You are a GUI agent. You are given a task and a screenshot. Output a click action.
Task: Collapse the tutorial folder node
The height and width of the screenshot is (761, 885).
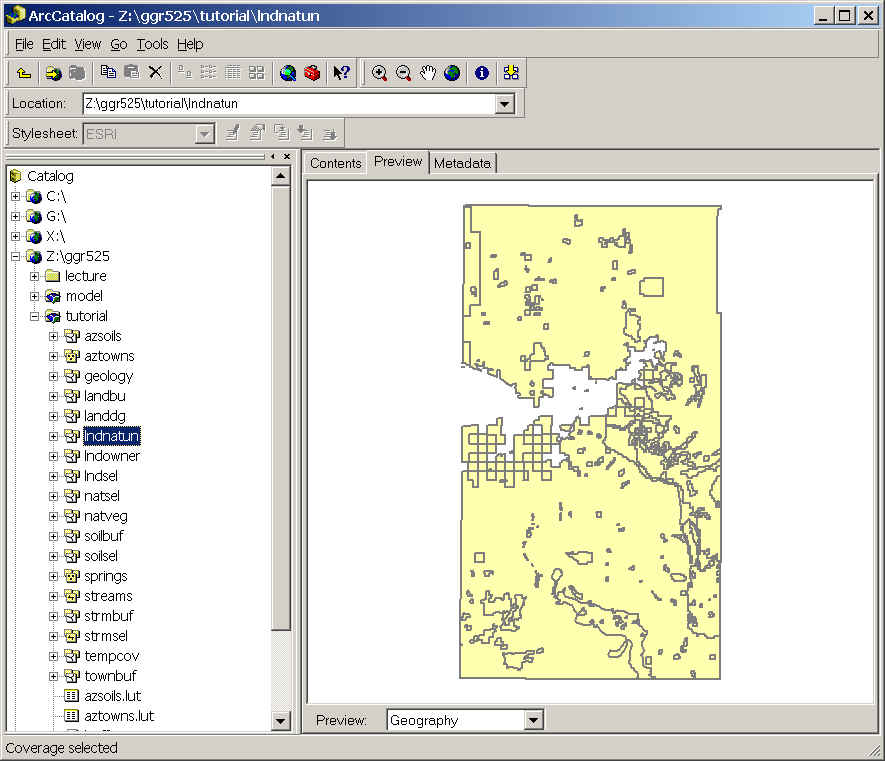coord(35,316)
